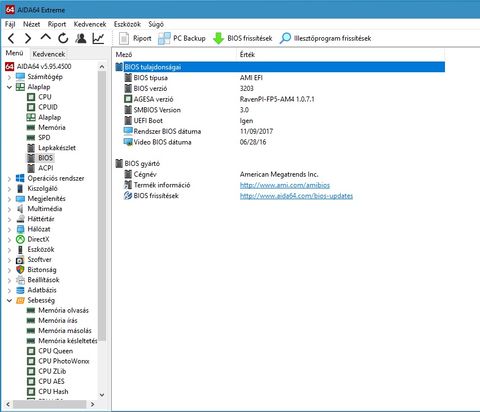Viewport: 480px width, 412px height.
Task: Open the www.ami.com/amibios link
Action: (x=285, y=185)
